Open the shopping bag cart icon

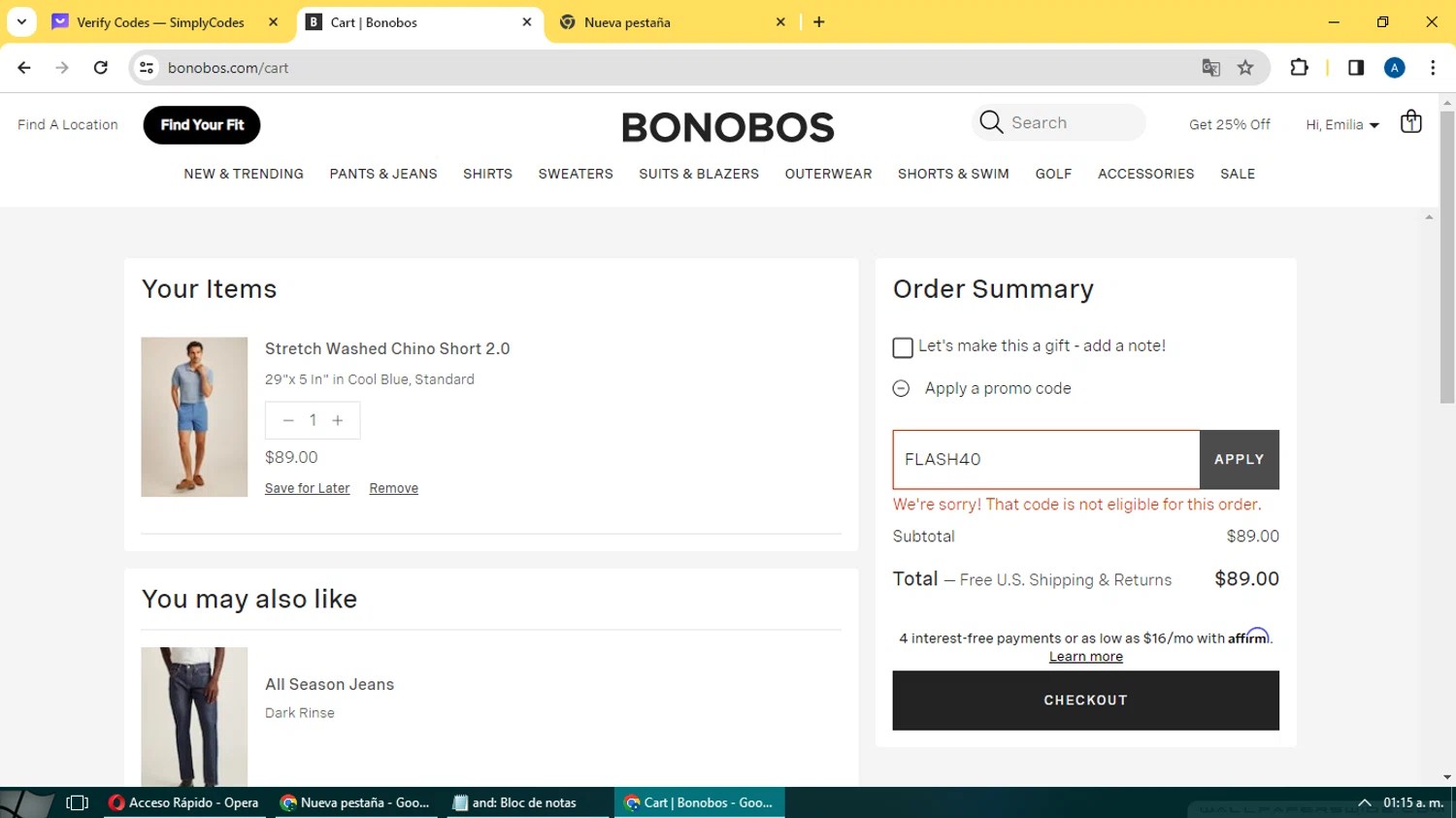tap(1410, 122)
